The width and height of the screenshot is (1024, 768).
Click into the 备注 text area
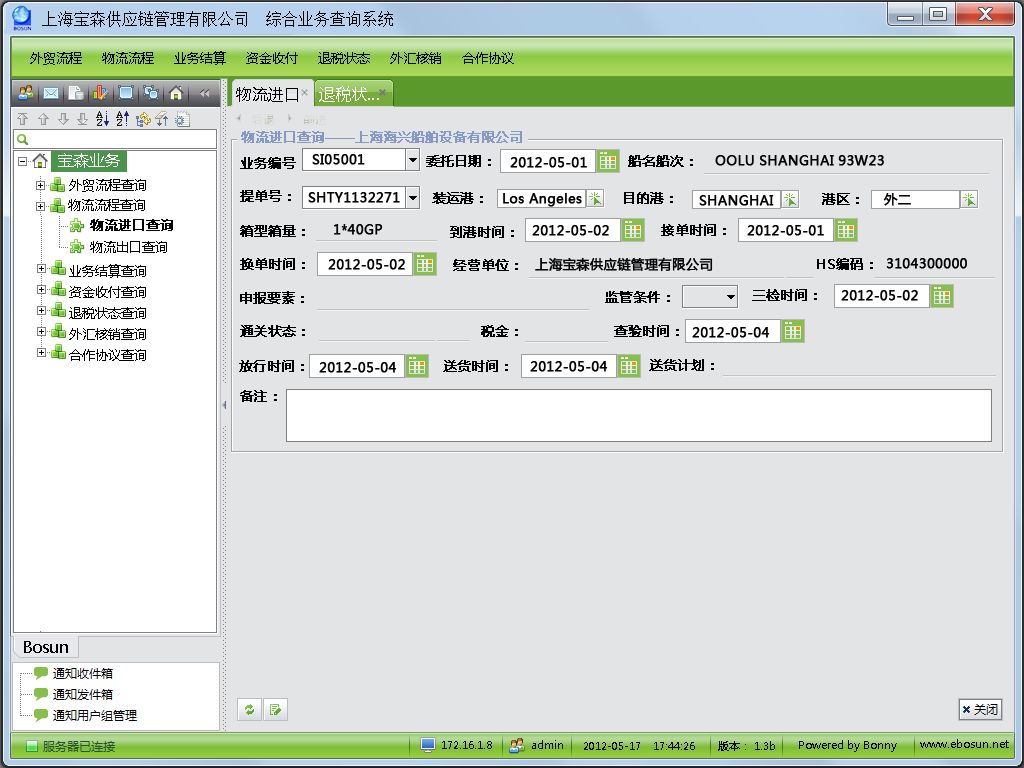coord(638,415)
